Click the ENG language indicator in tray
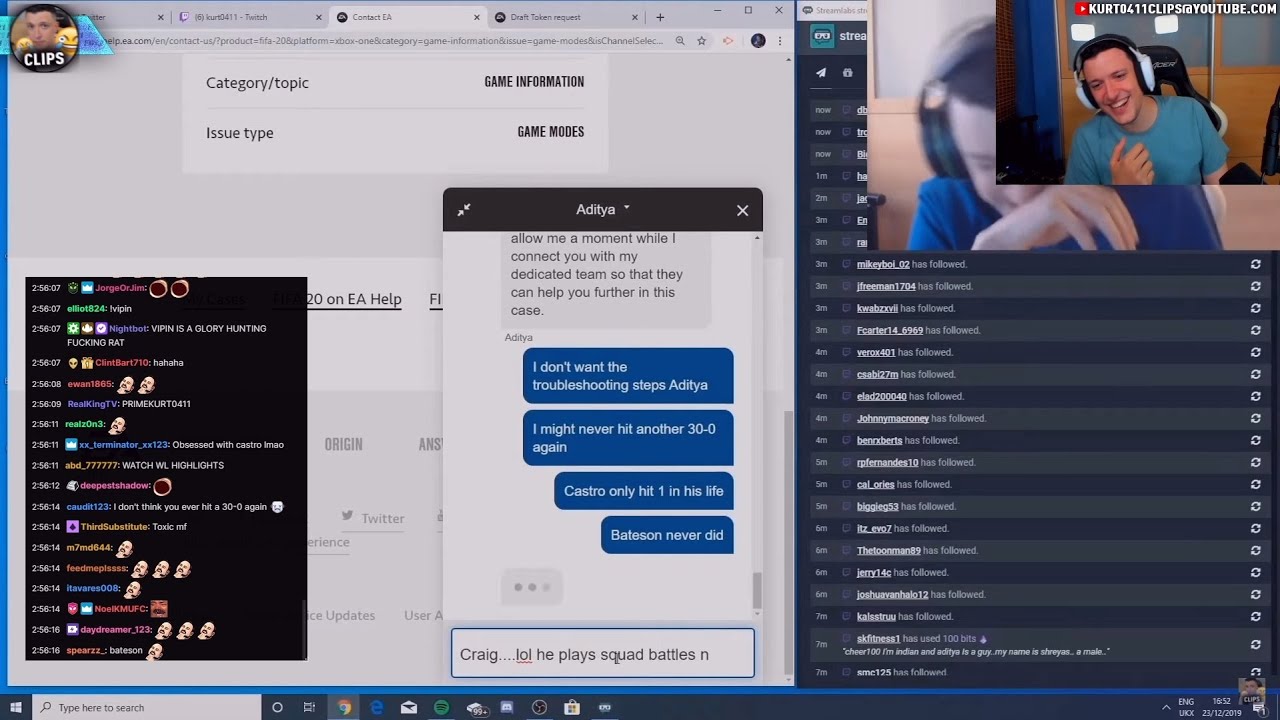The height and width of the screenshot is (720, 1280). [x=1187, y=707]
